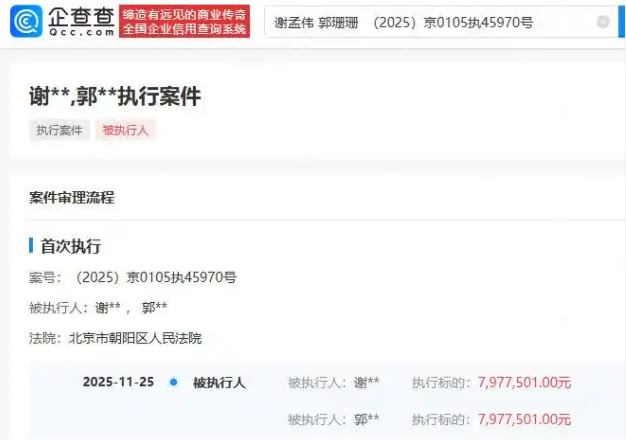Click the blue timeline dot for 2025-11-25
Screen dimensions: 626x440
(x=173, y=382)
